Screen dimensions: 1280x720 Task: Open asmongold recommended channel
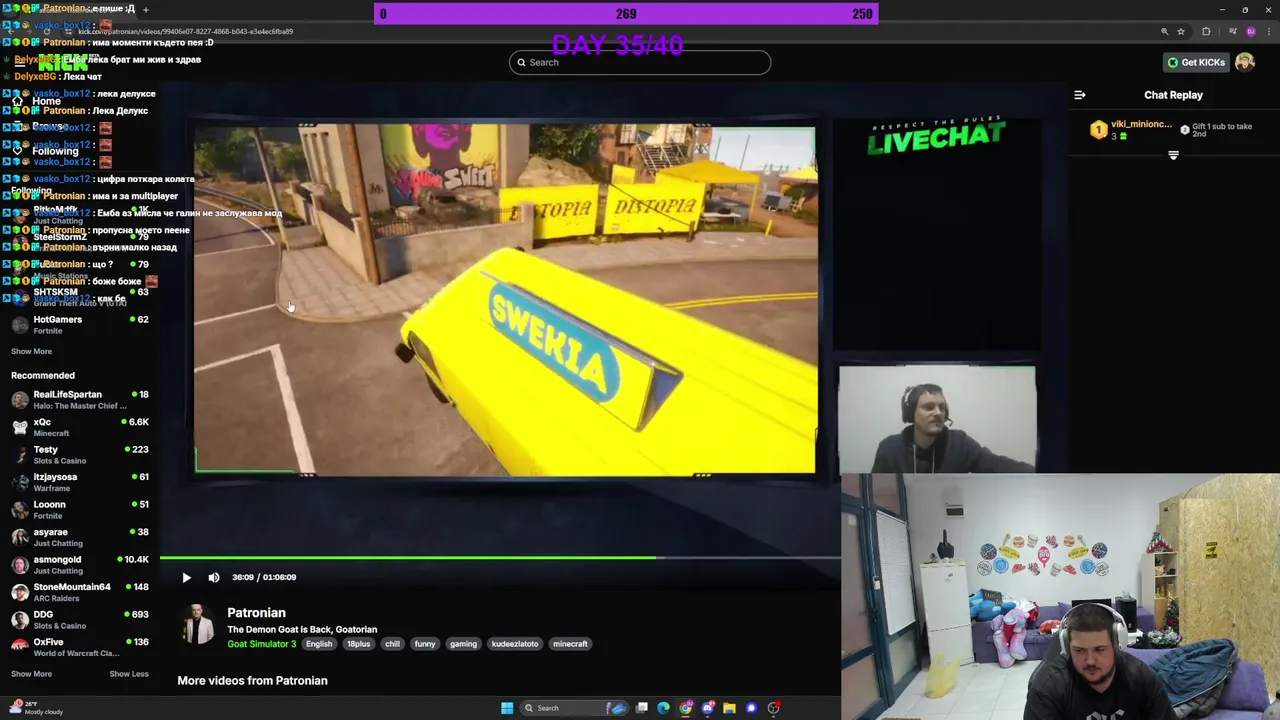80,565
